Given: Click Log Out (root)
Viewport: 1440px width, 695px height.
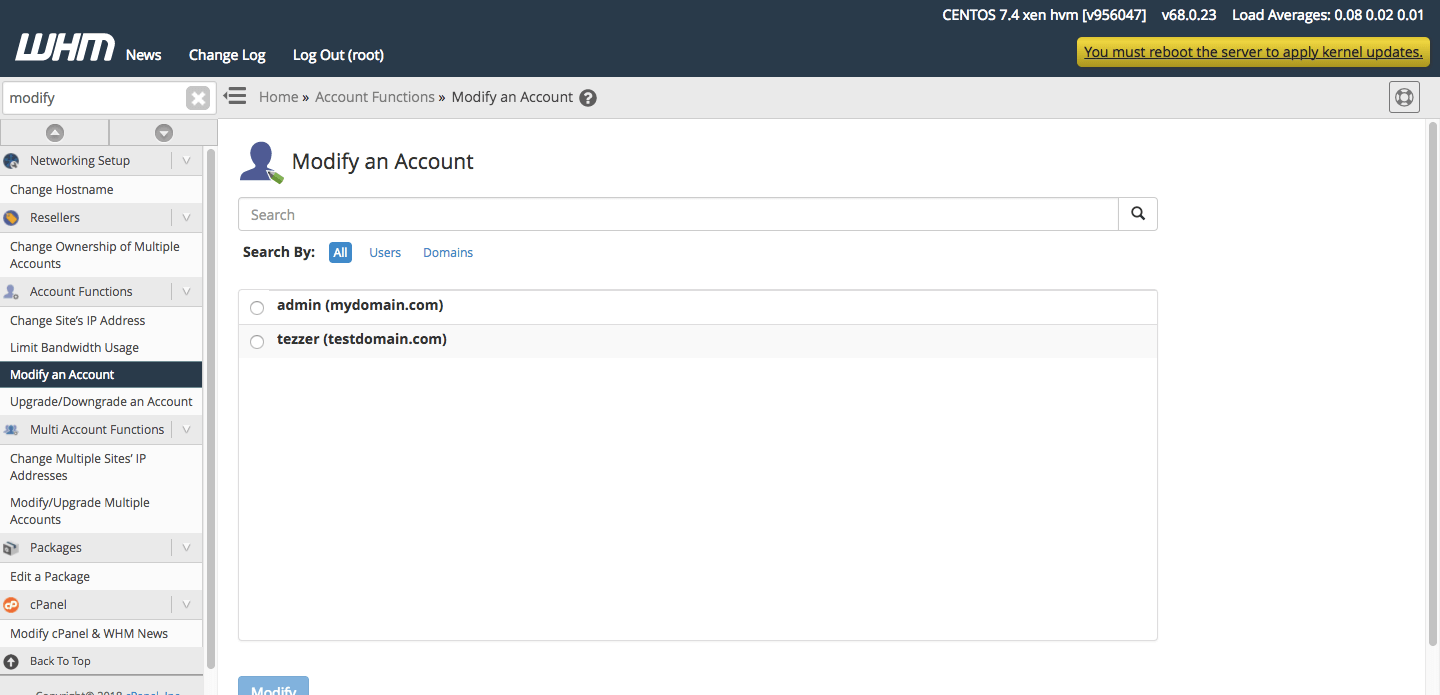Looking at the screenshot, I should [338, 55].
